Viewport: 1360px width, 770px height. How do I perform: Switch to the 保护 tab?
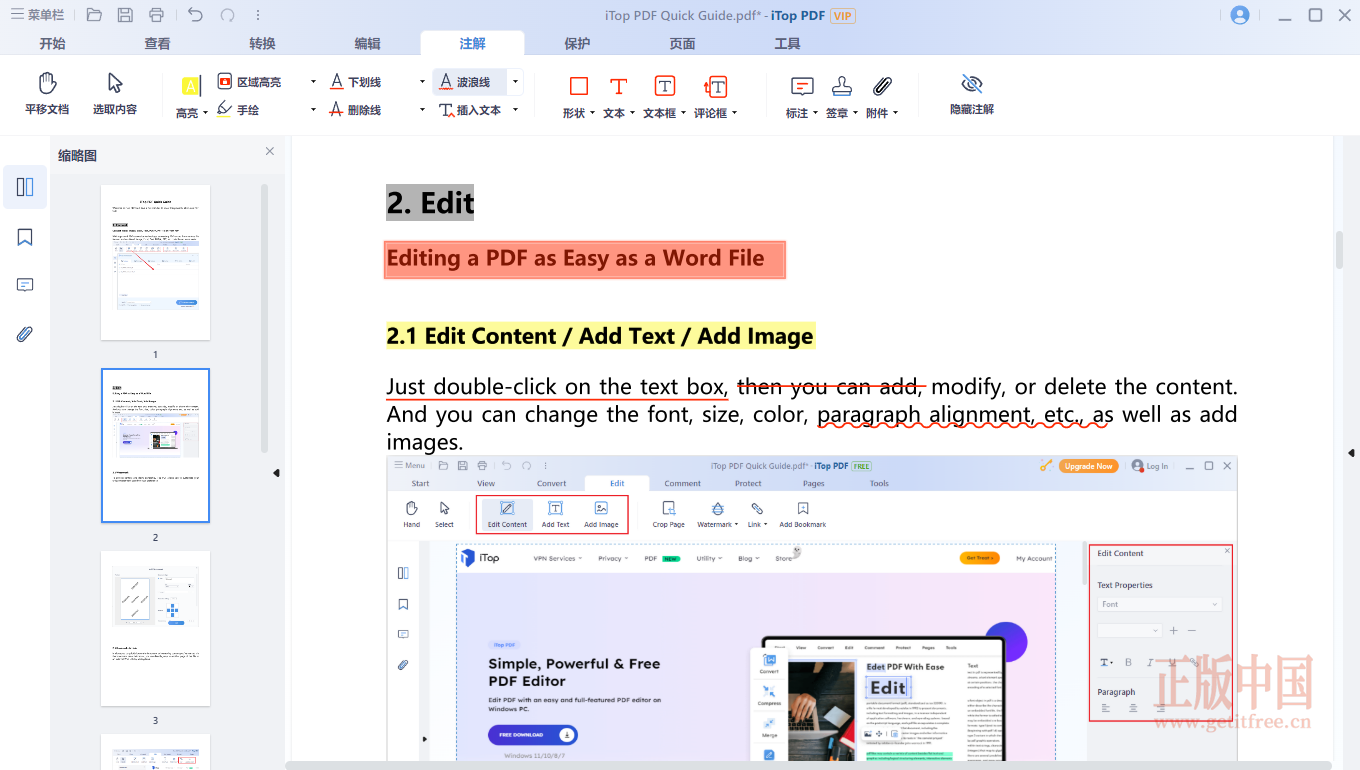click(577, 43)
